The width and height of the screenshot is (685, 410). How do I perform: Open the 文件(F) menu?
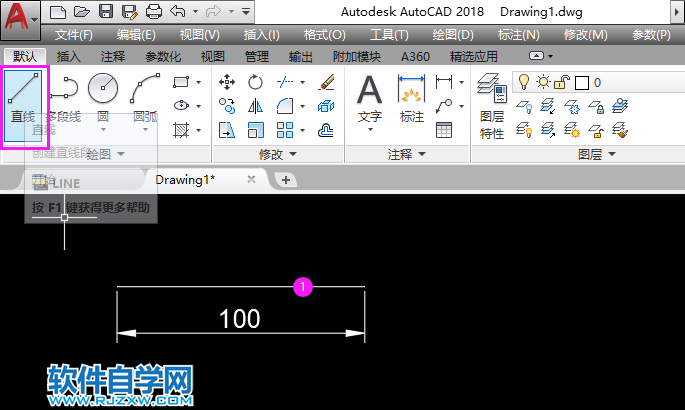(x=73, y=35)
